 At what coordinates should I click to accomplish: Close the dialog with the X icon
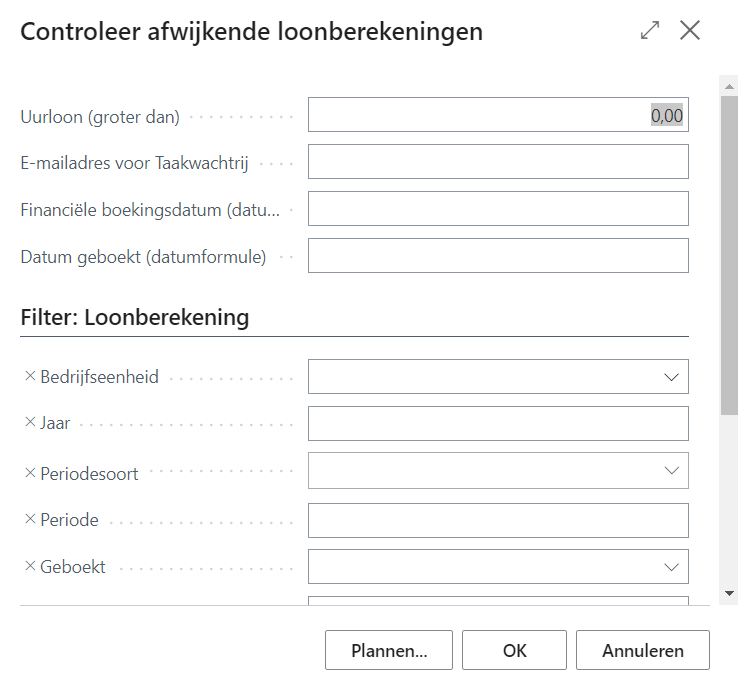[690, 30]
